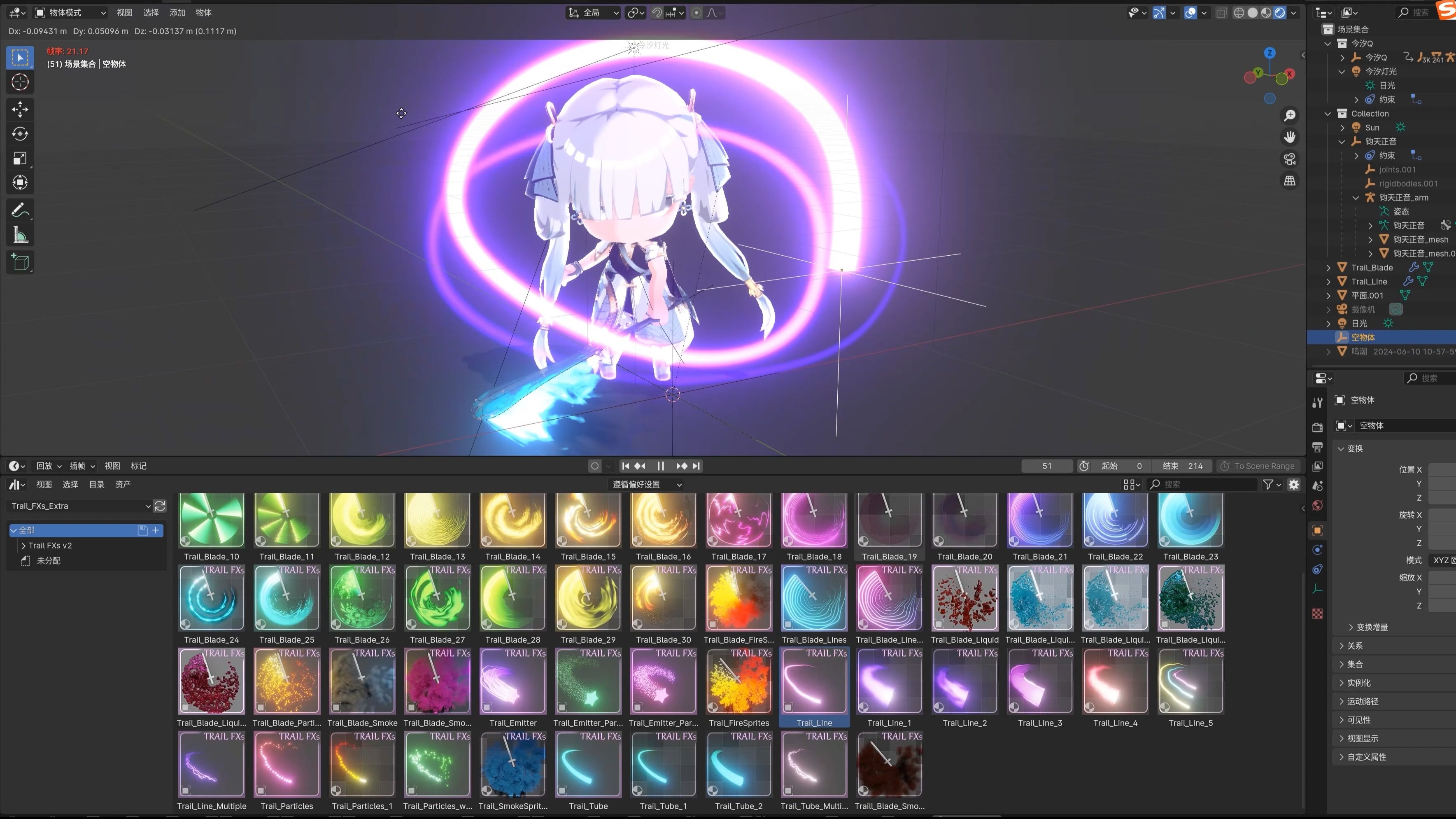This screenshot has width=1456, height=819.
Task: Click the pan hand viewport icon
Action: (1290, 138)
